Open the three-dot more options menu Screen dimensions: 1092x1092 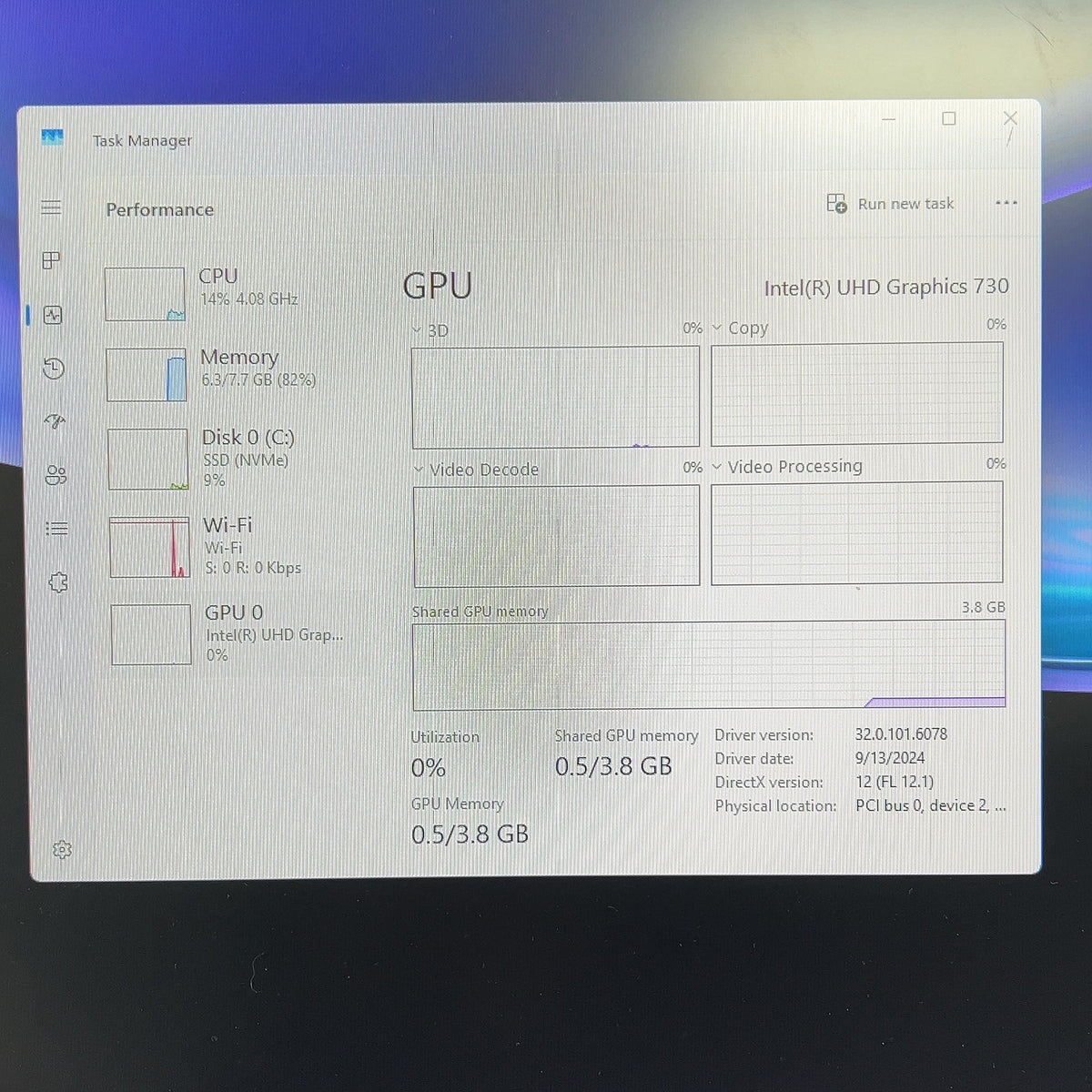pos(1006,203)
